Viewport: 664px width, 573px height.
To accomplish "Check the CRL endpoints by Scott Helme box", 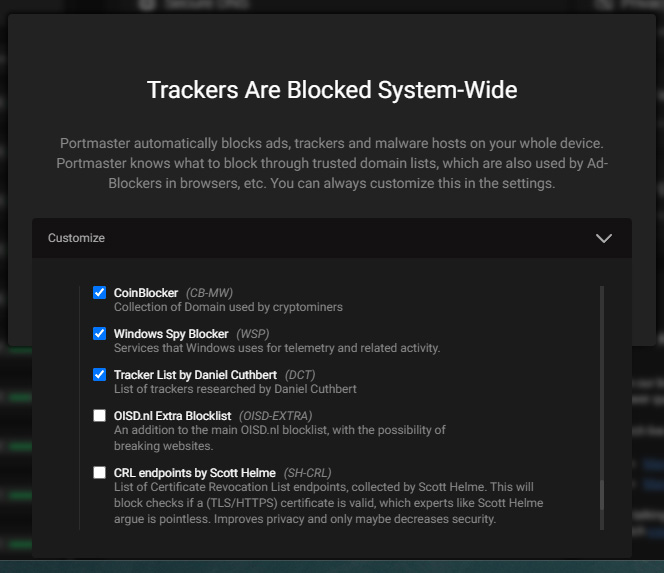I will [x=100, y=473].
